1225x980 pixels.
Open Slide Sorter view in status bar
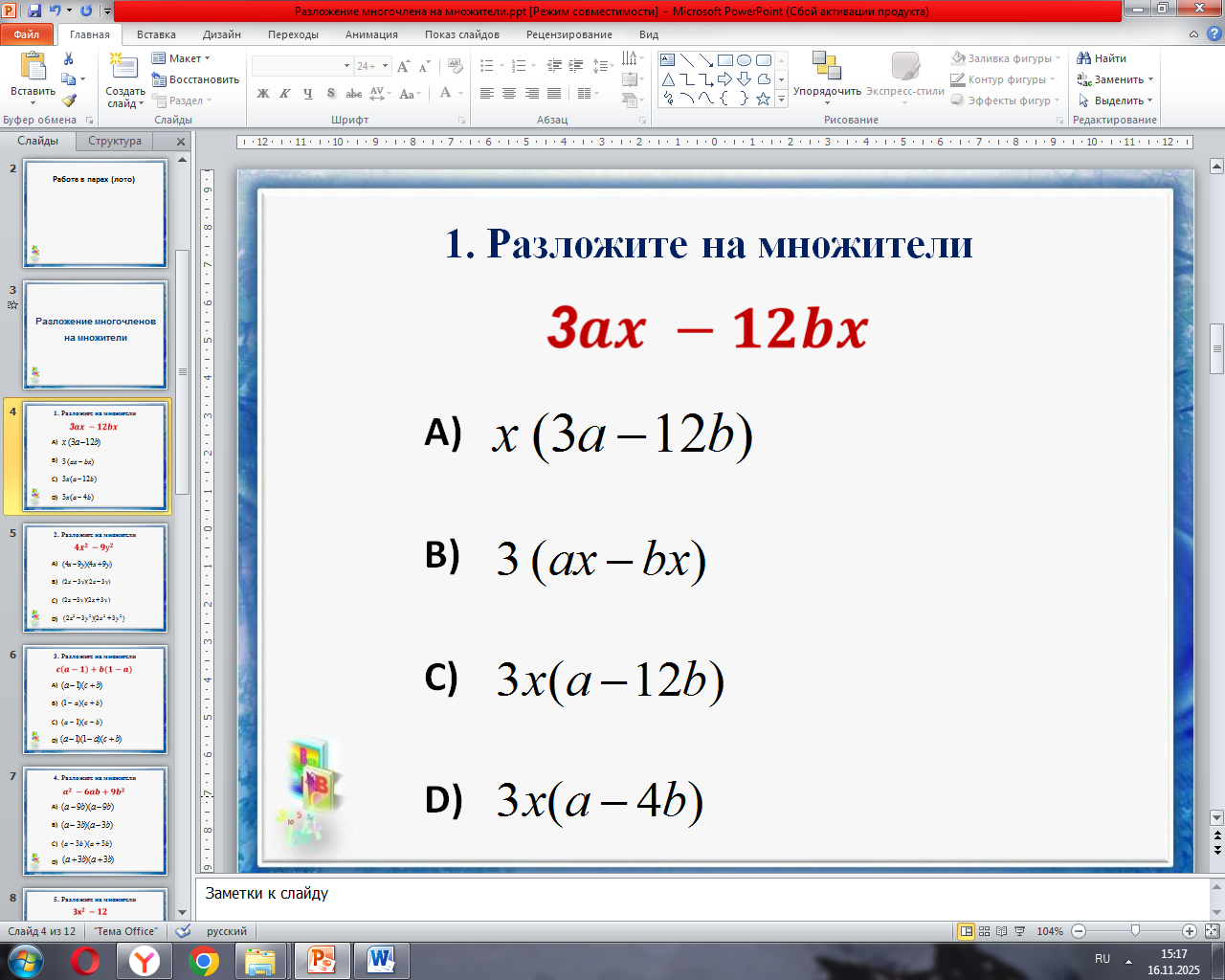click(x=984, y=931)
